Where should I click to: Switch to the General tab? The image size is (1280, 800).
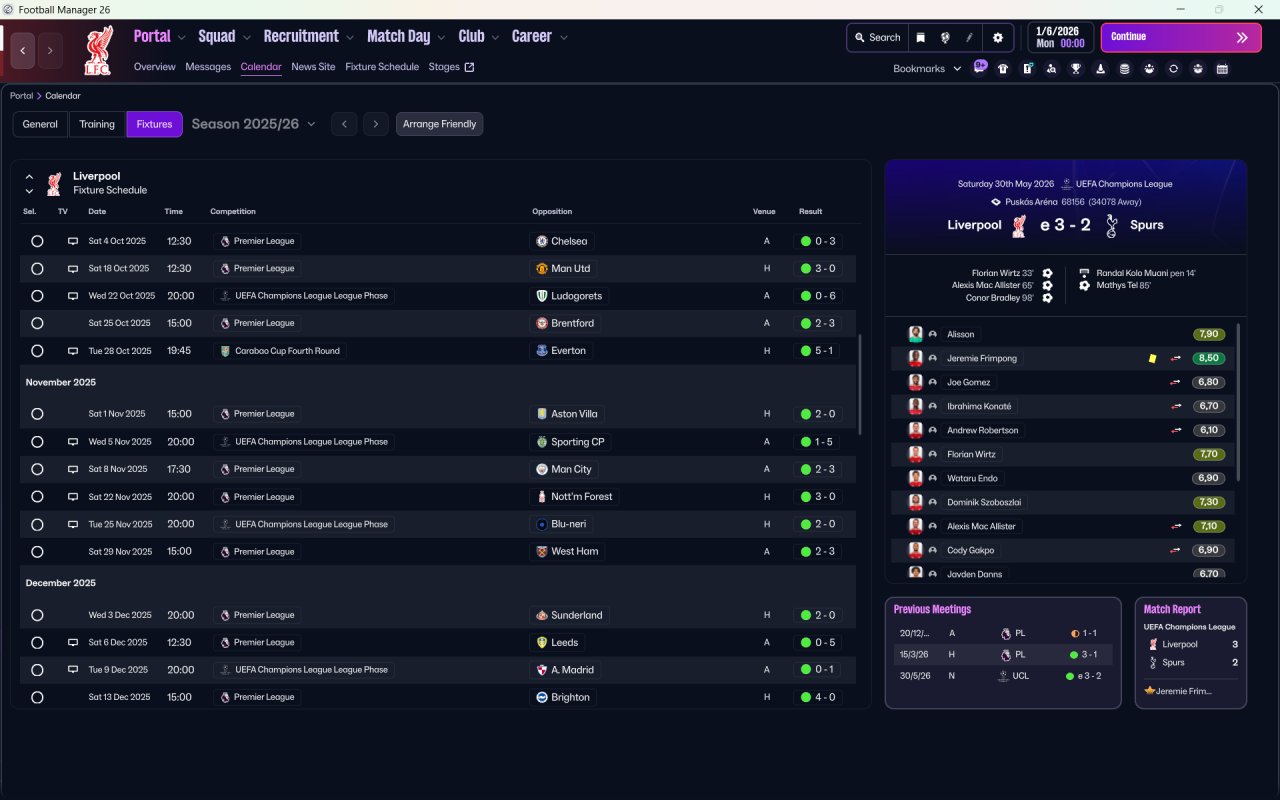click(x=40, y=124)
